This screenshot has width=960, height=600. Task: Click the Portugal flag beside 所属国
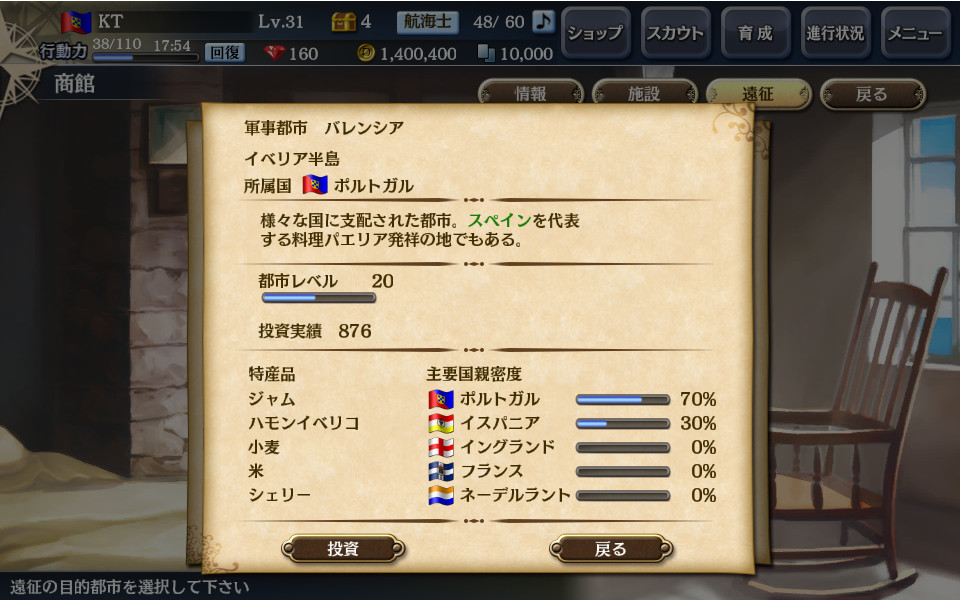coord(315,185)
